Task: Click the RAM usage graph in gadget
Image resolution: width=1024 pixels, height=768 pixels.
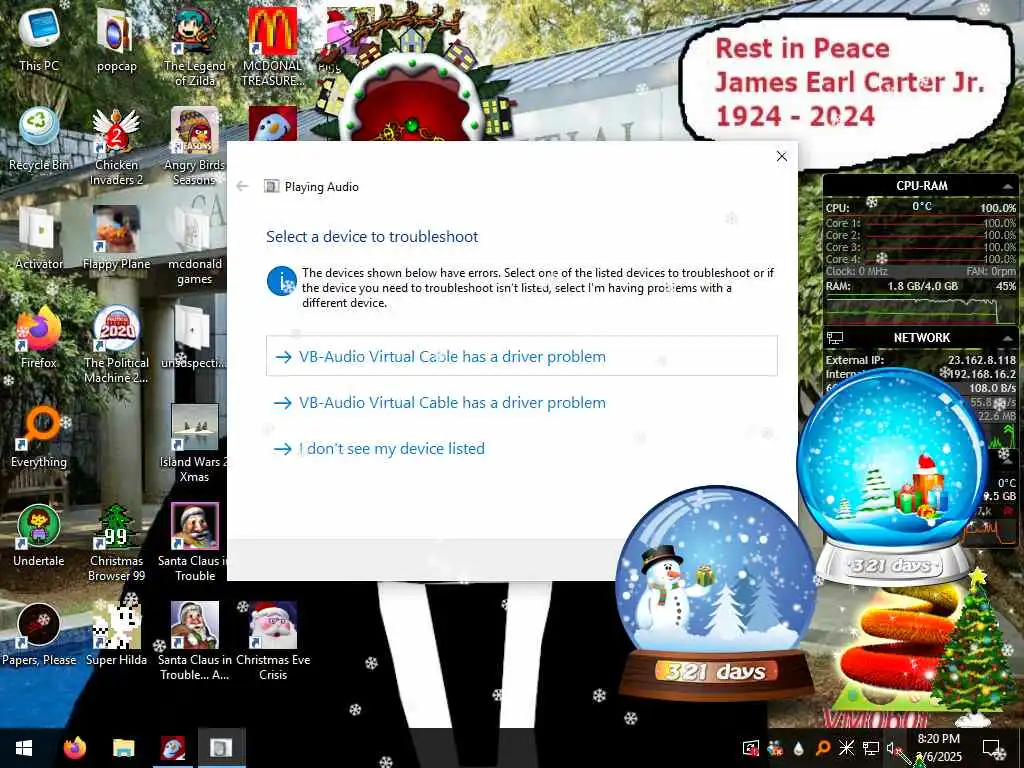Action: 920,310
